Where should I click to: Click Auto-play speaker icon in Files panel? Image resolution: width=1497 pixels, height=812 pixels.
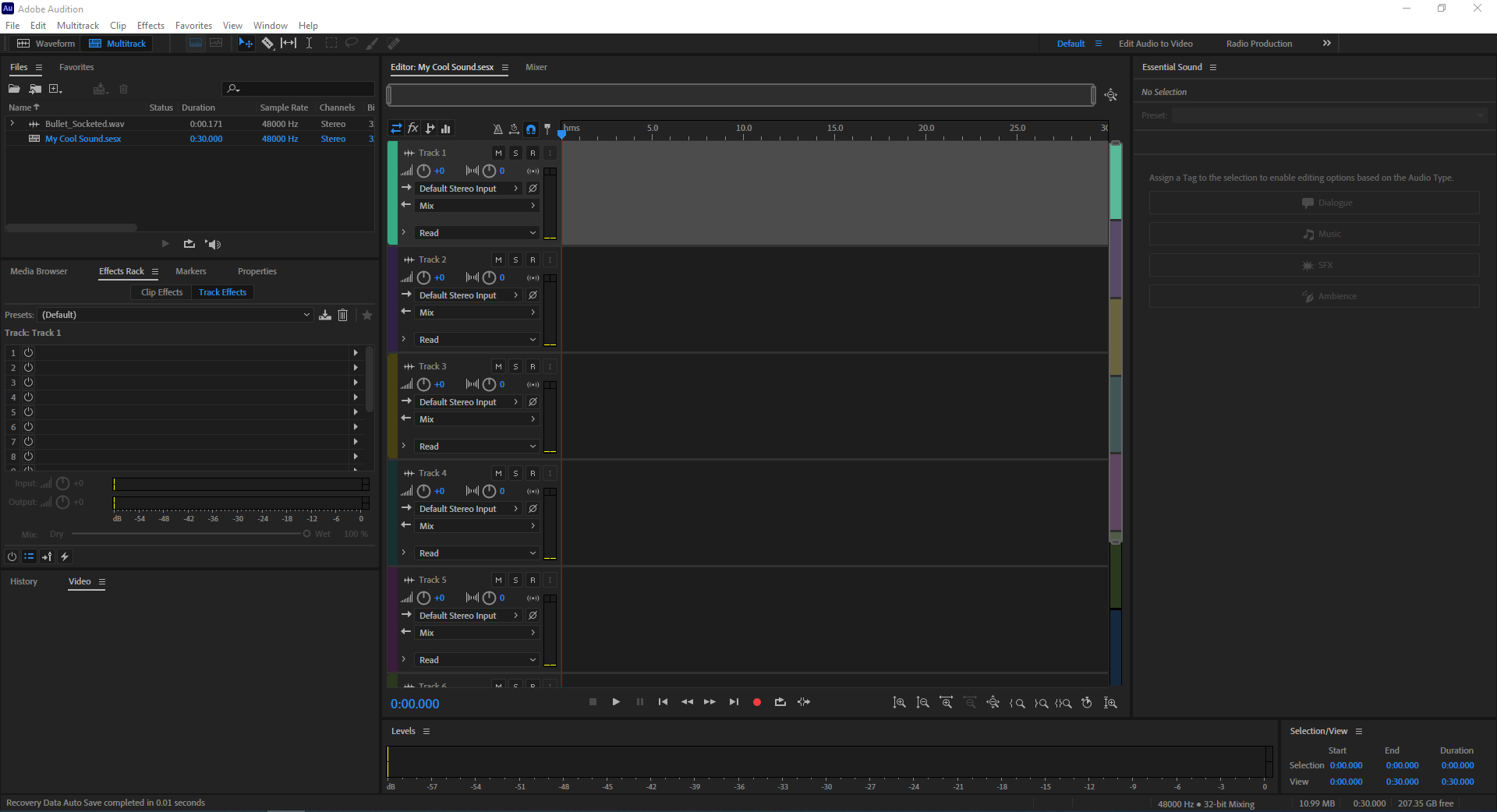(x=213, y=244)
